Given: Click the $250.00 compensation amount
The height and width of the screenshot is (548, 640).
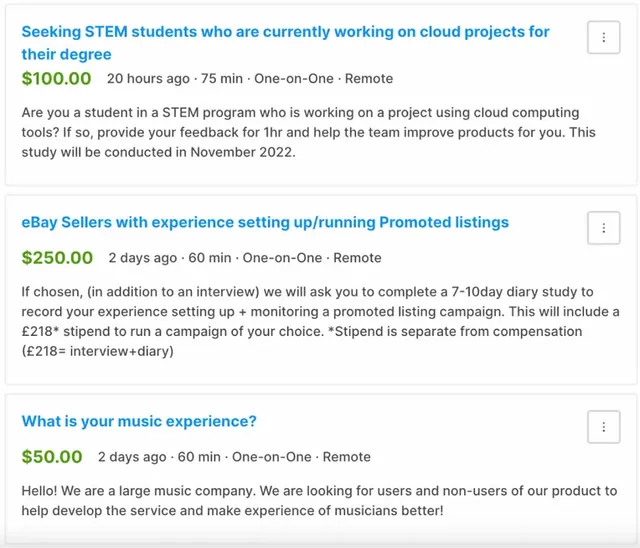Looking at the screenshot, I should [x=57, y=258].
